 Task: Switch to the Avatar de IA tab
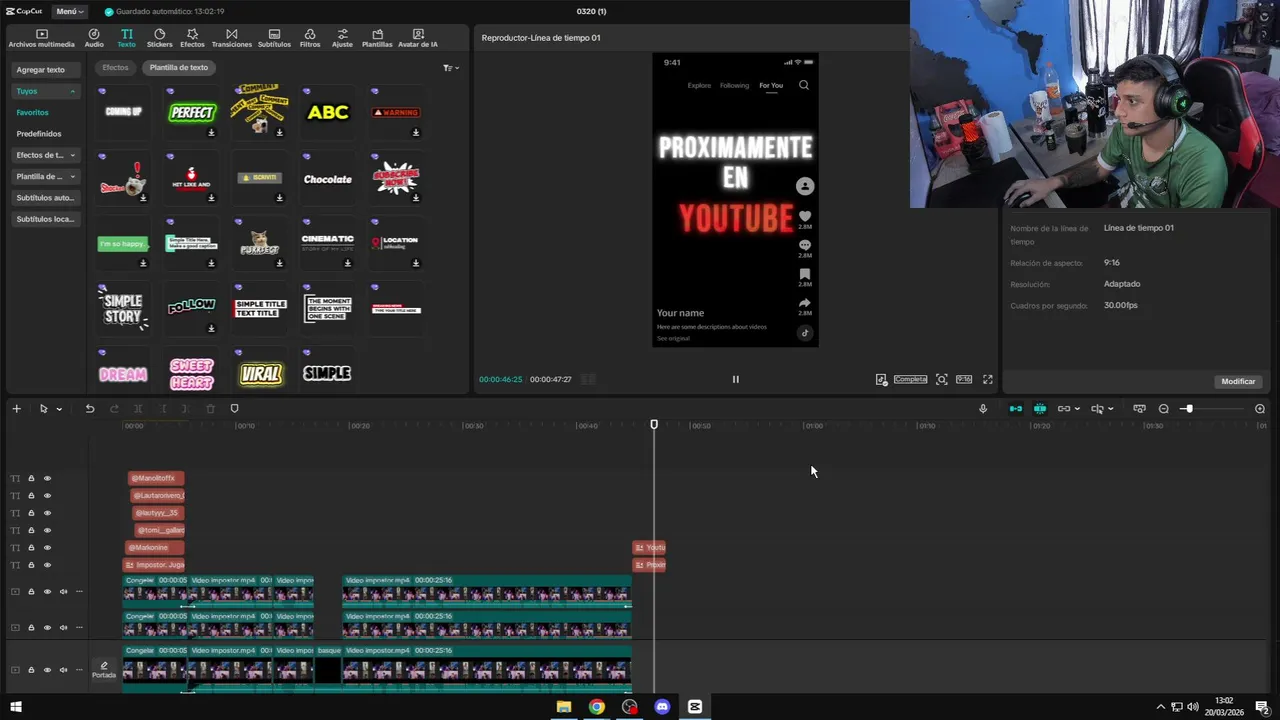(418, 38)
